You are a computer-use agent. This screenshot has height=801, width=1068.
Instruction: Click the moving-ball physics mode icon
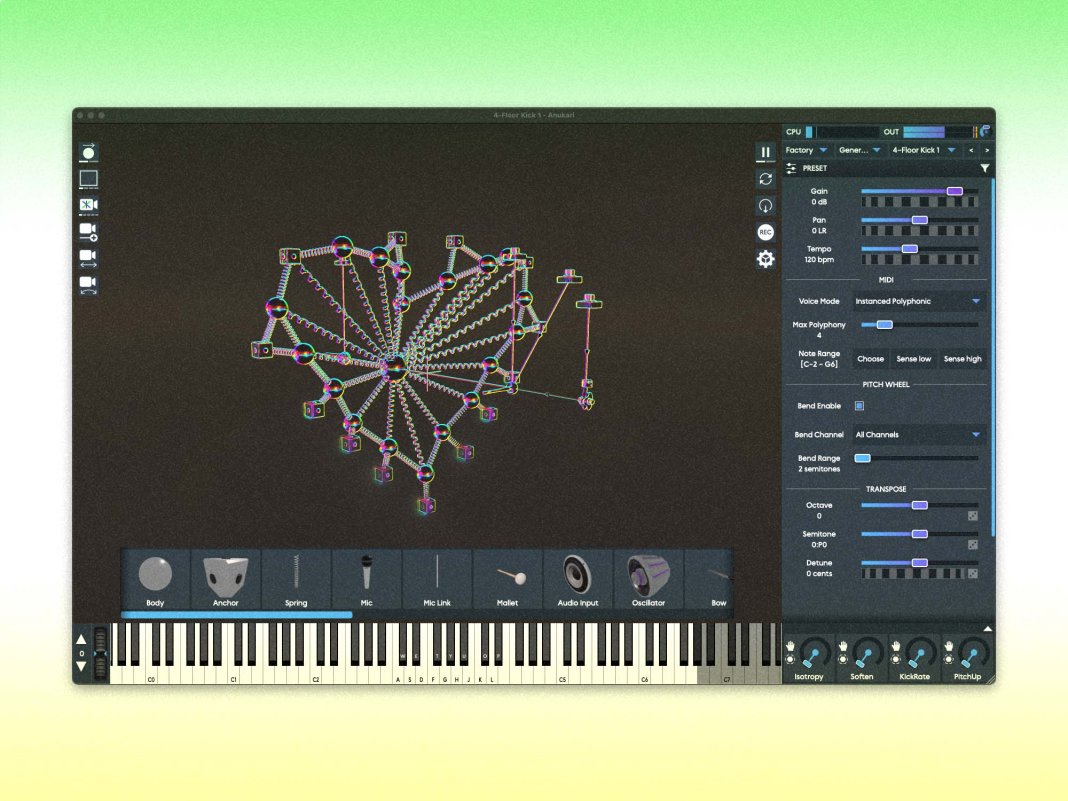[x=89, y=152]
